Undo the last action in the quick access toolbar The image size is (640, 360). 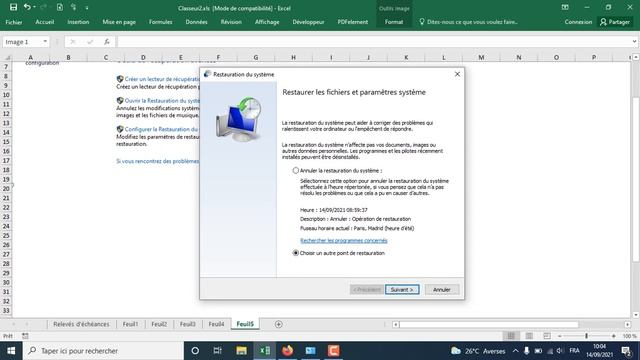pyautogui.click(x=27, y=7)
